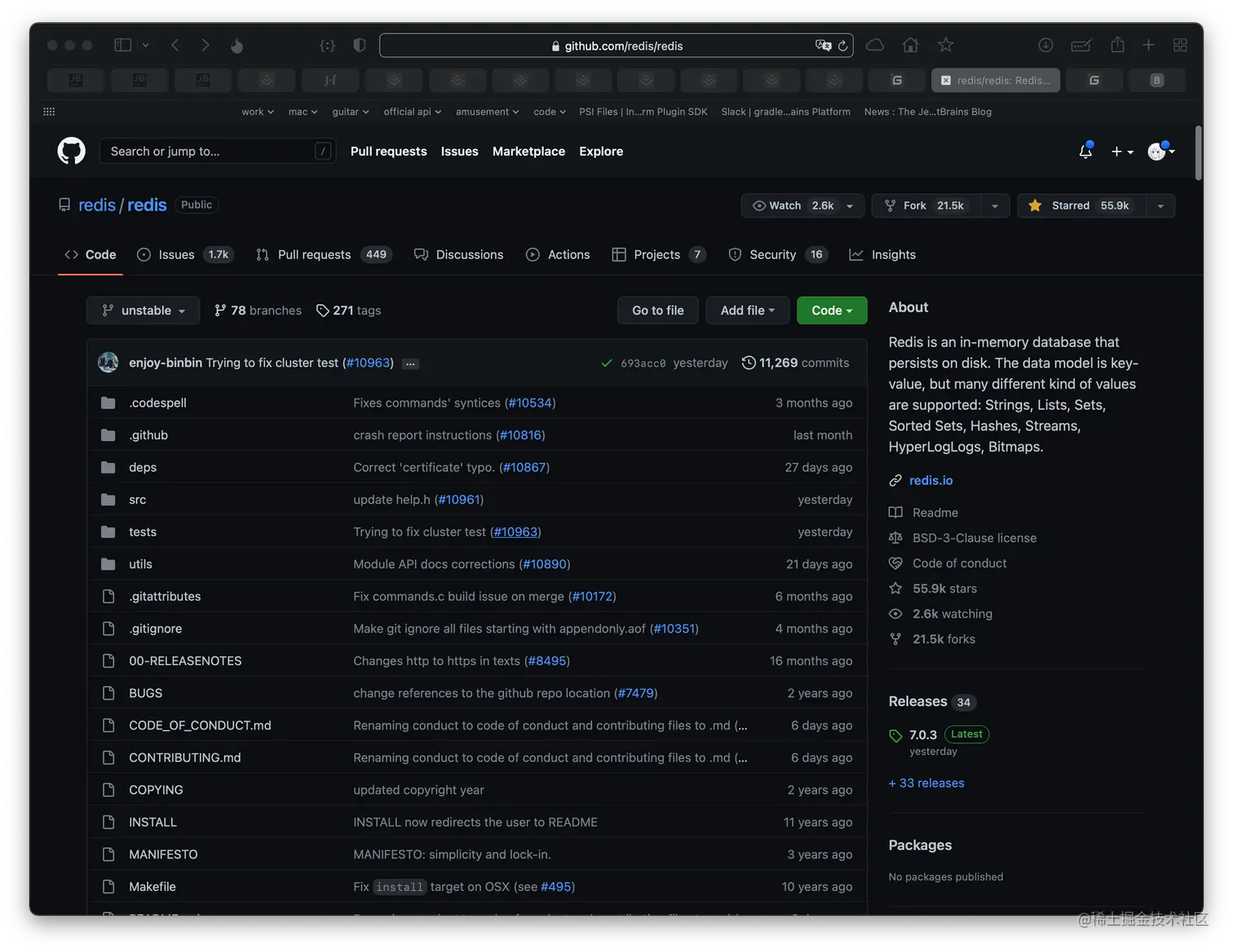Expand the commit message ellipsis button
Viewport: 1233px width, 952px height.
pyautogui.click(x=410, y=364)
